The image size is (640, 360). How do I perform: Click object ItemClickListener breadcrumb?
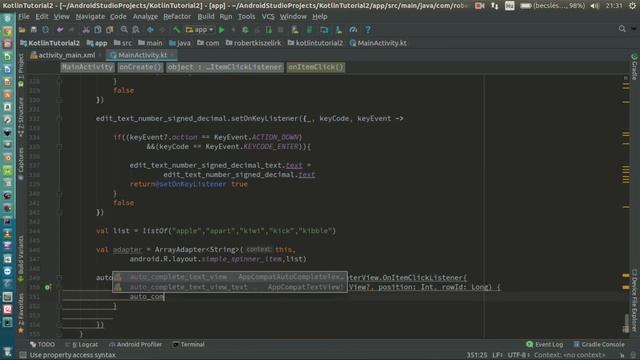(x=224, y=67)
